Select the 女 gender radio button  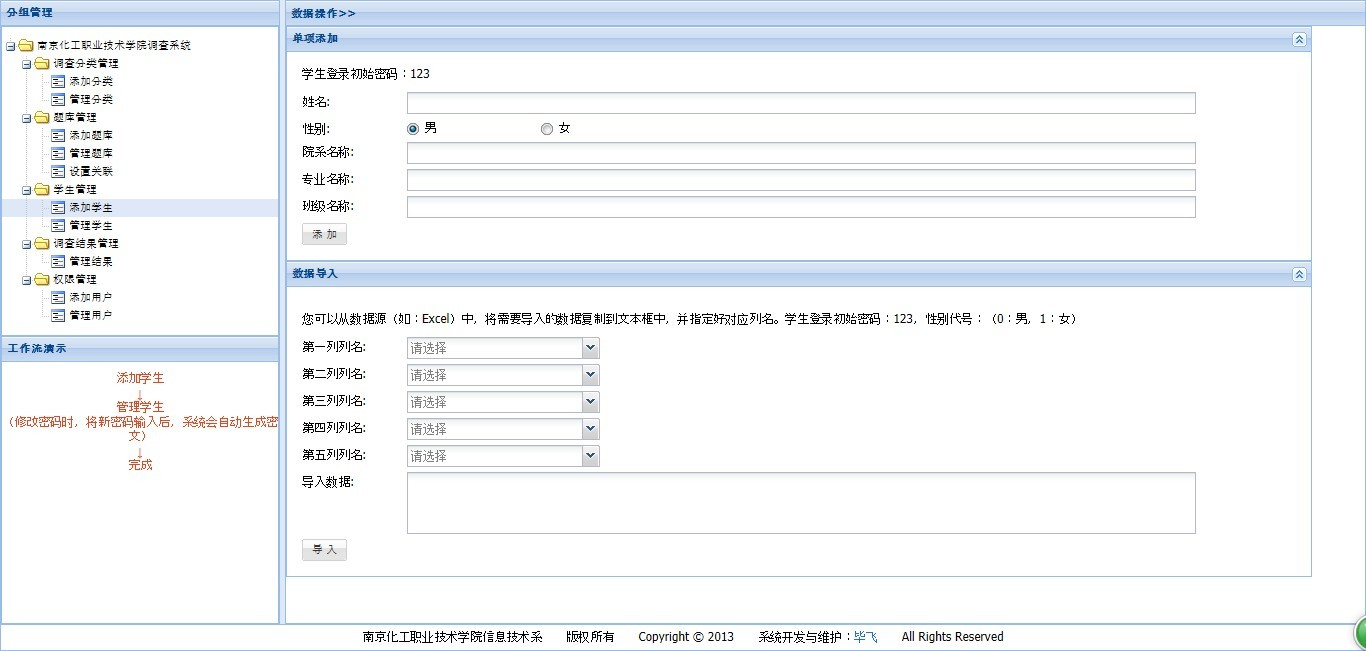pos(547,129)
